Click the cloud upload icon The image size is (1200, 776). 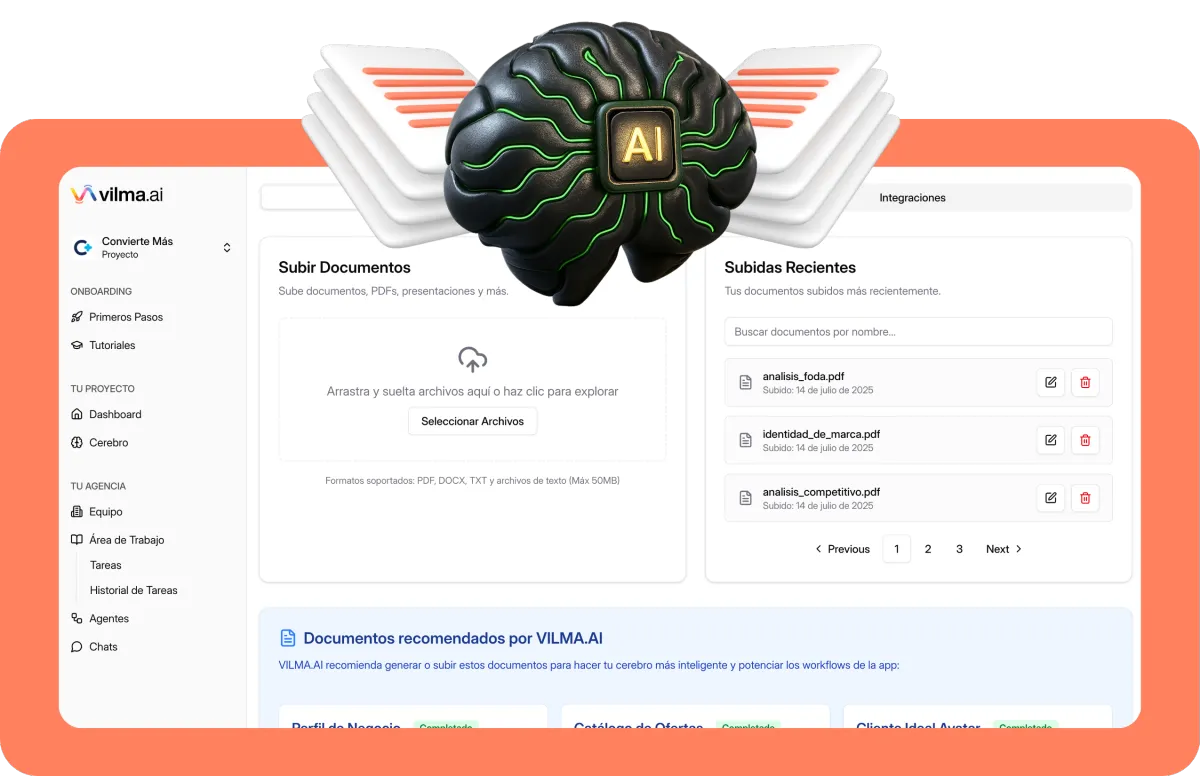pos(472,358)
